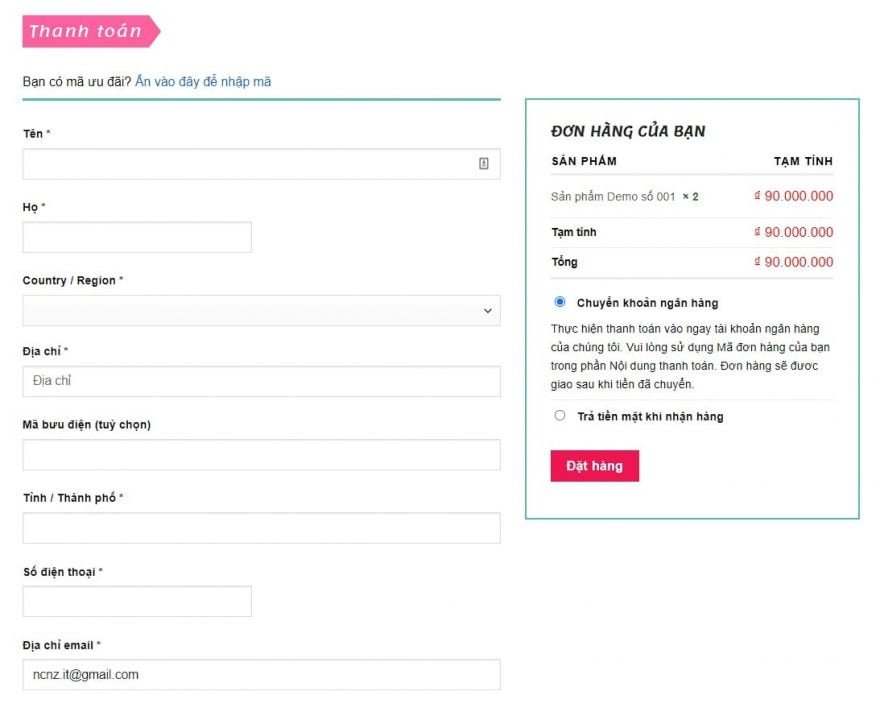Click the contact autofill icon in Tên field
This screenshot has height=708, width=880.
click(483, 163)
